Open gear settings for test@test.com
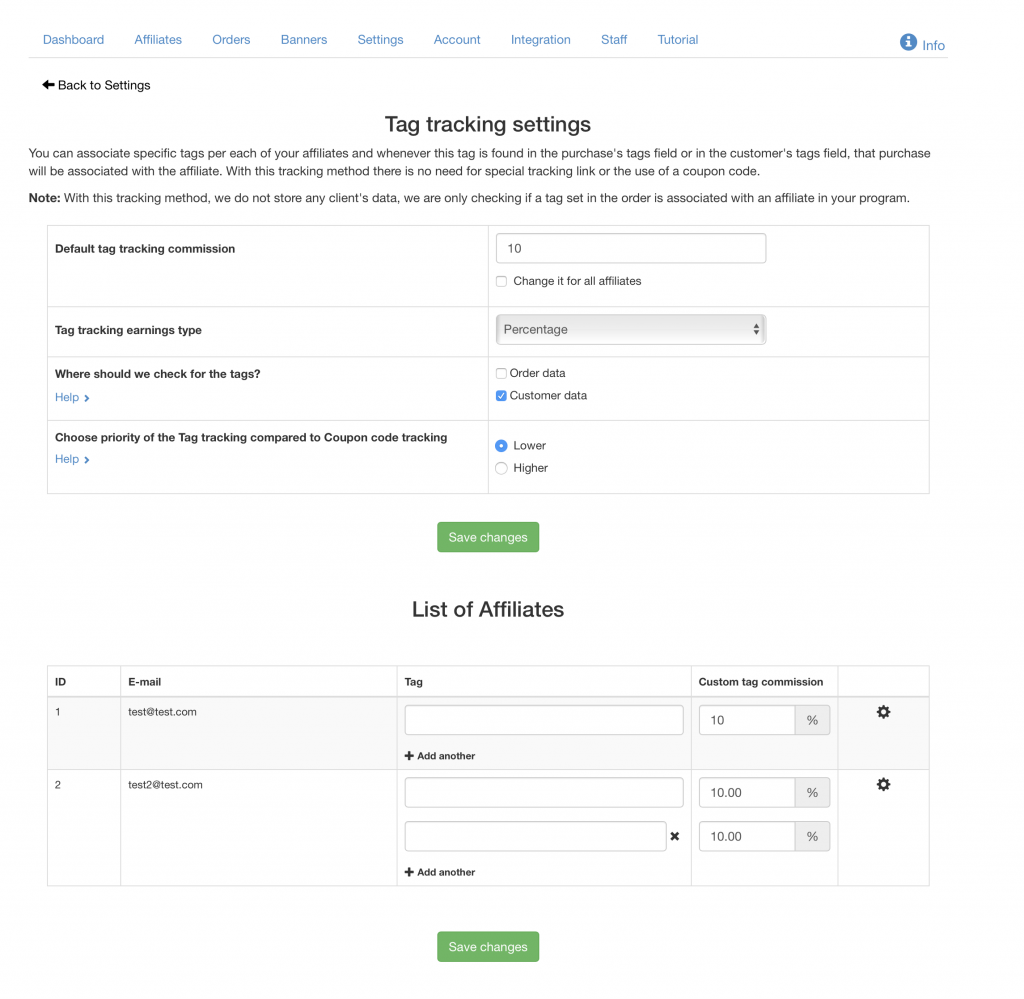This screenshot has height=999, width=1024. point(883,712)
